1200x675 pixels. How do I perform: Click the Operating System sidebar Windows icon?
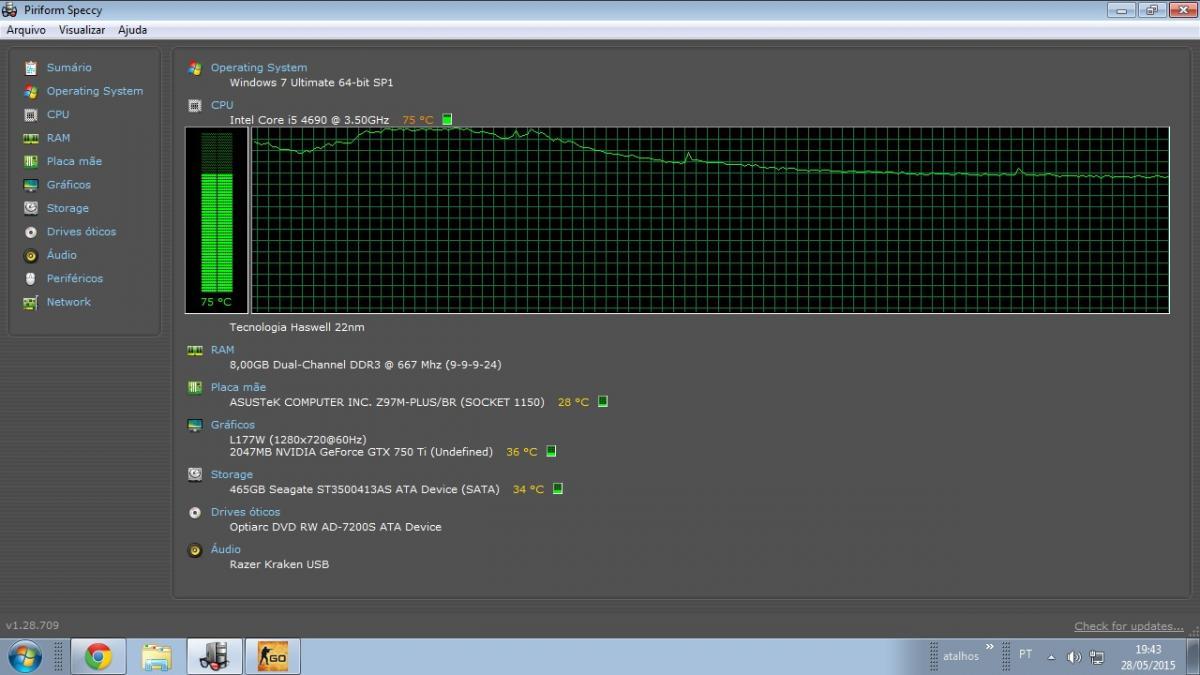tap(30, 91)
